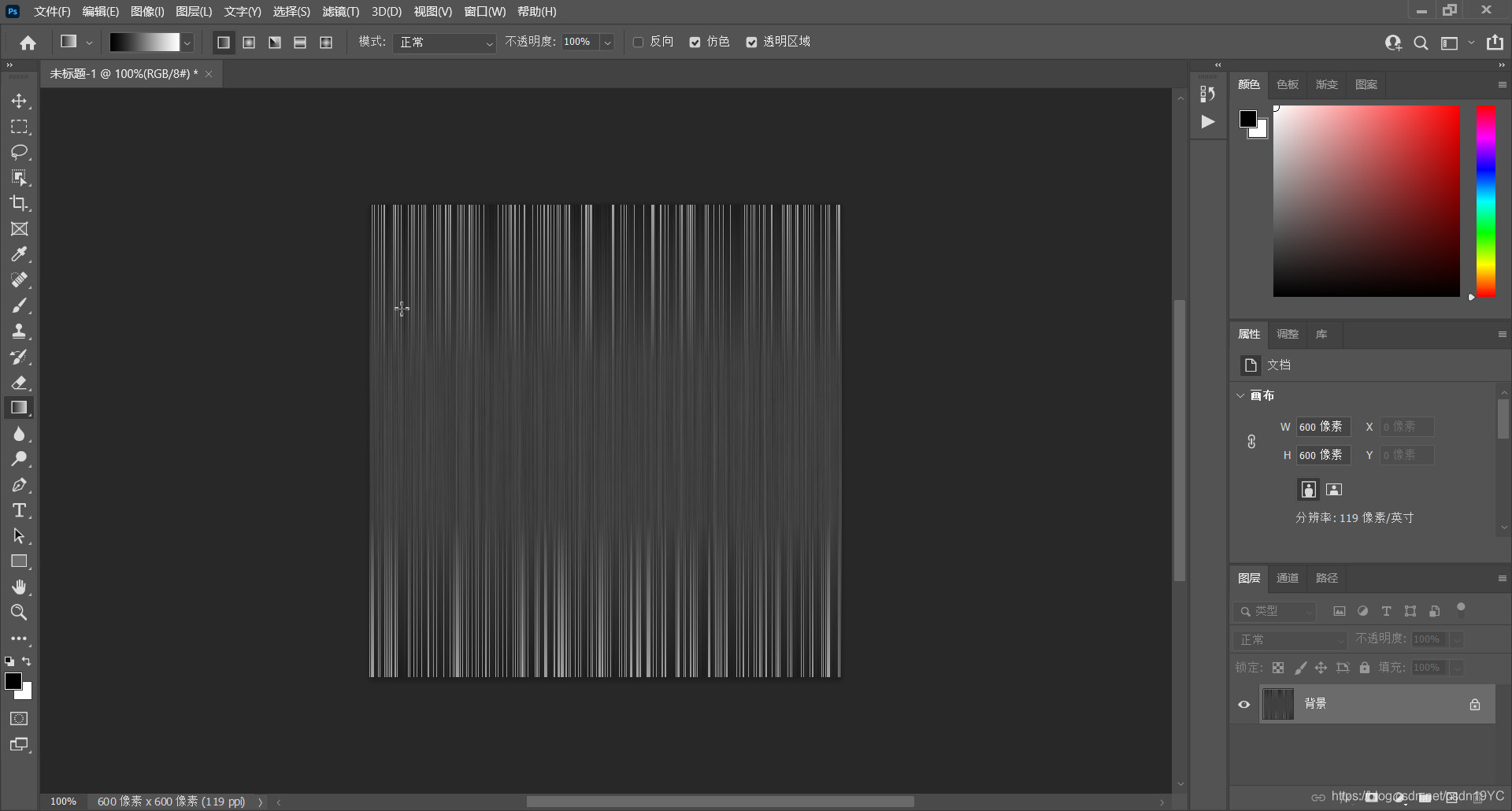This screenshot has width=1512, height=811.
Task: Select the Blur tool
Action: click(x=19, y=434)
